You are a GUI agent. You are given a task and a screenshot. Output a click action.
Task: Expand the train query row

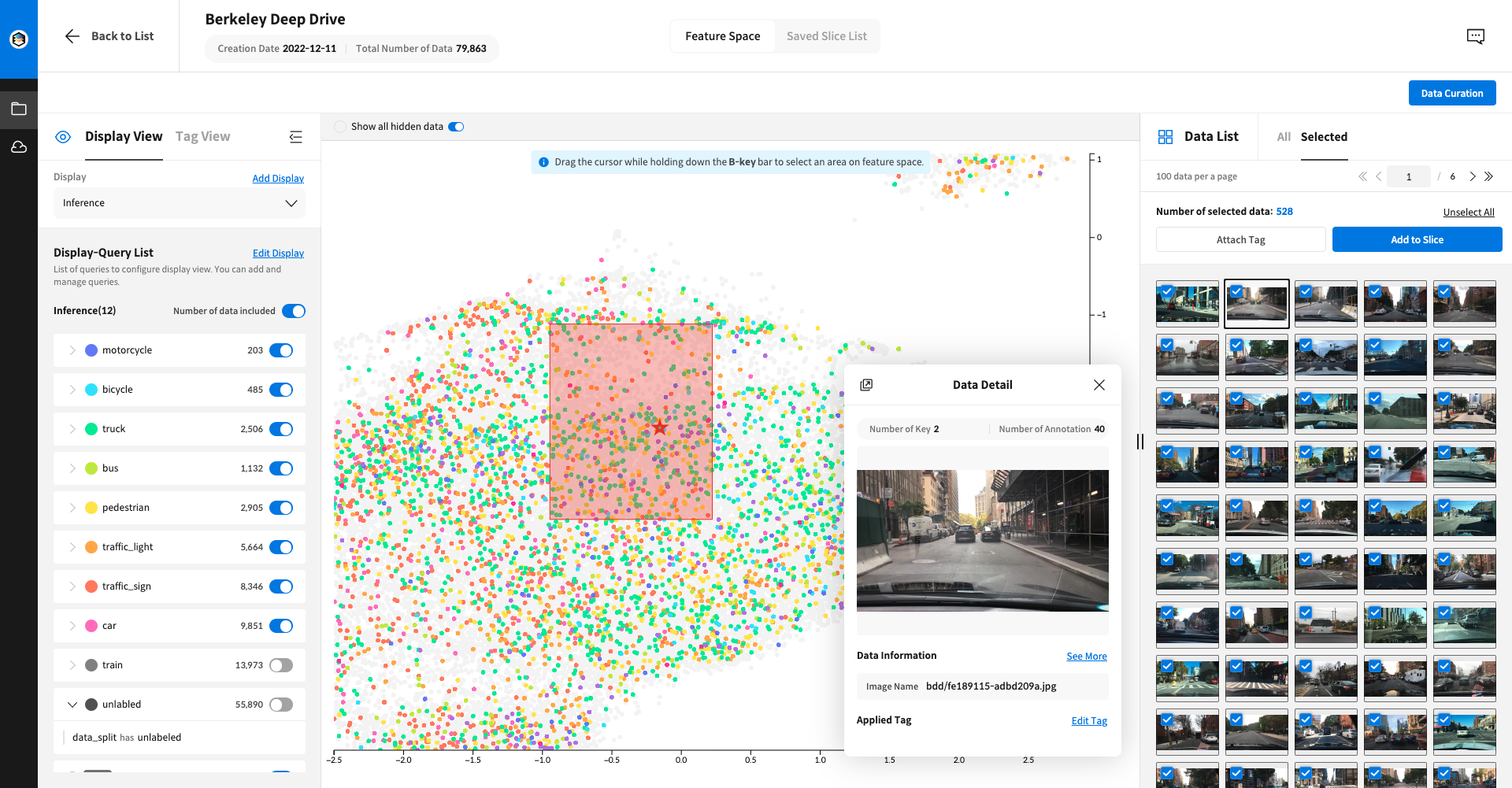coord(72,665)
